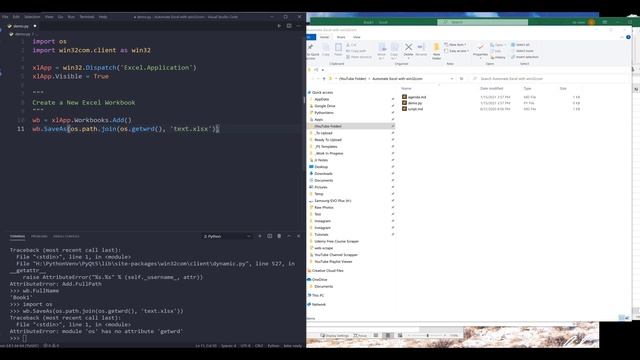Screen dimensions: 640x360
Task: Click the Spaces: 4 indentation in status bar
Action: (228, 346)
